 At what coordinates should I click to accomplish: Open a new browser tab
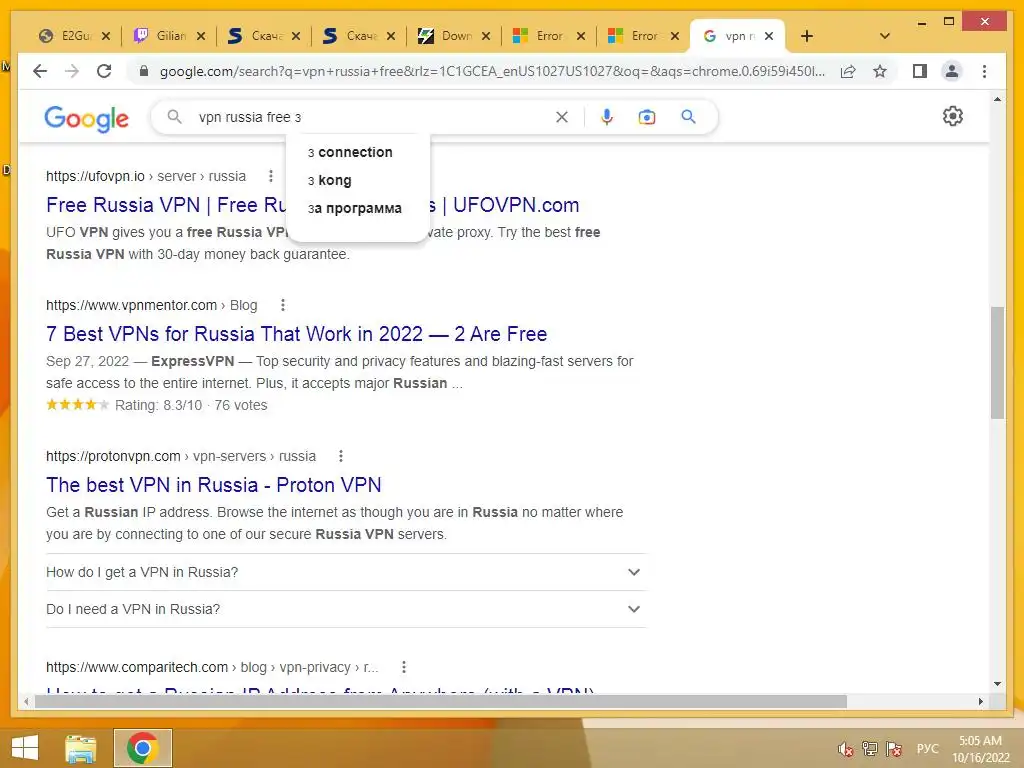(x=807, y=36)
